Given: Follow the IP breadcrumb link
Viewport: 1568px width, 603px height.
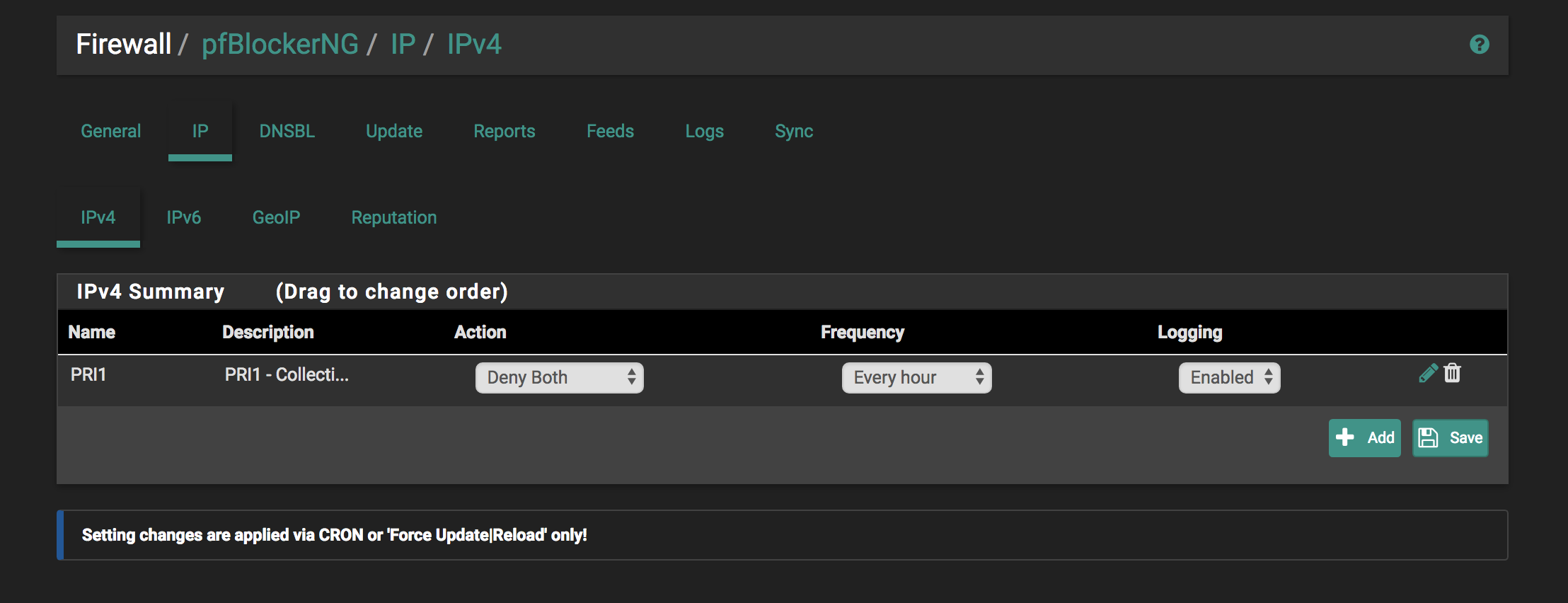Looking at the screenshot, I should [403, 45].
